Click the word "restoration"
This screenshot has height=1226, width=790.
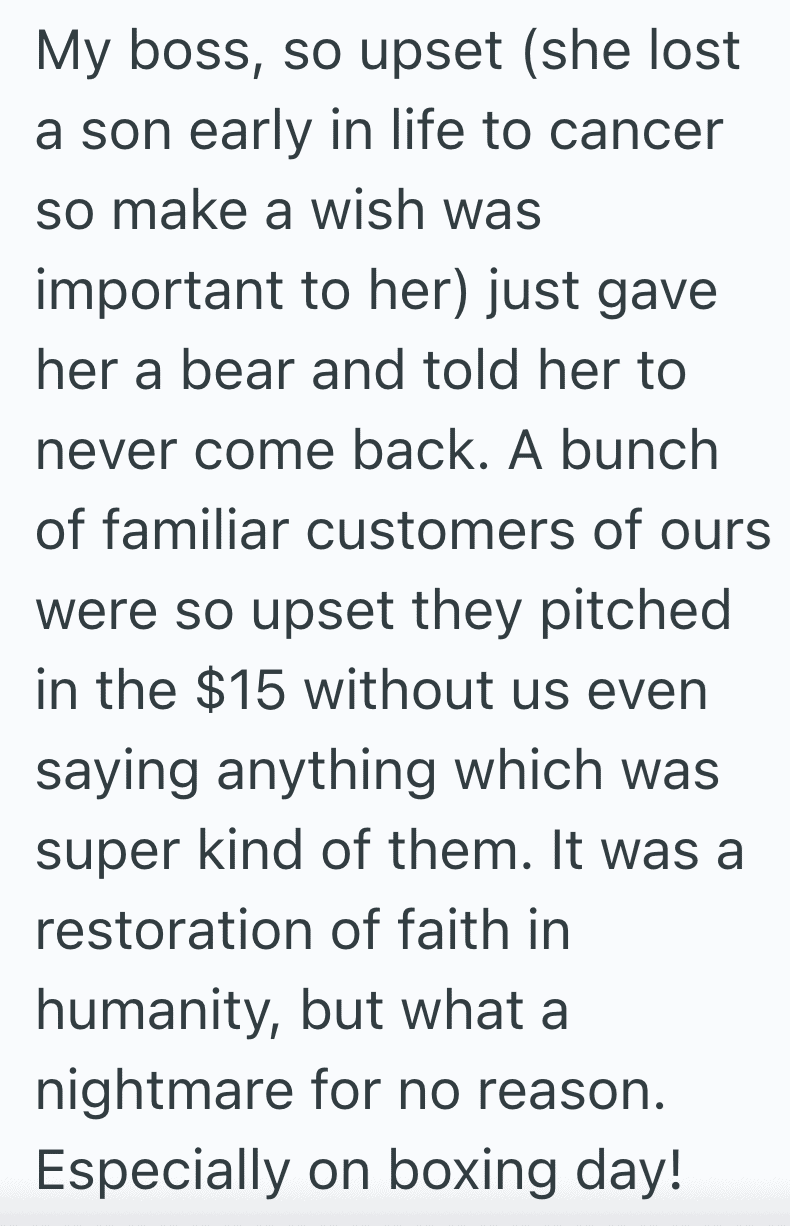tap(172, 930)
